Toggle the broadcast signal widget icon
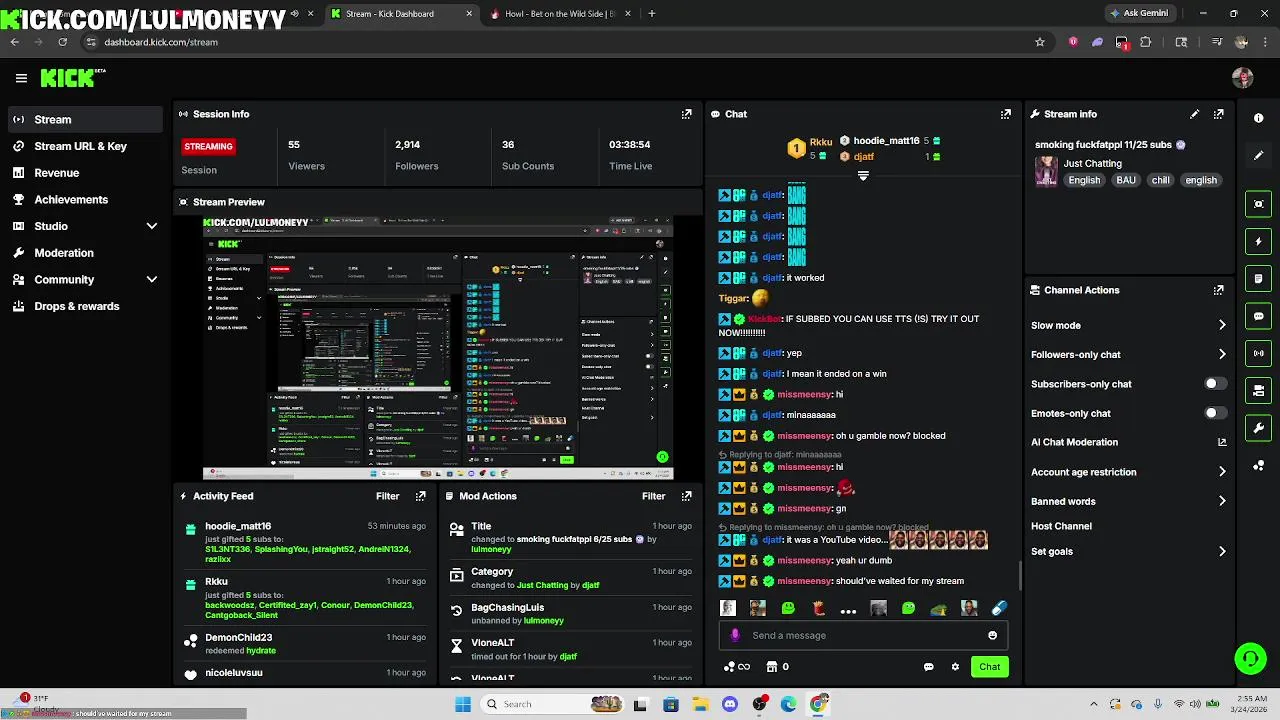The width and height of the screenshot is (1280, 720). [x=1258, y=353]
